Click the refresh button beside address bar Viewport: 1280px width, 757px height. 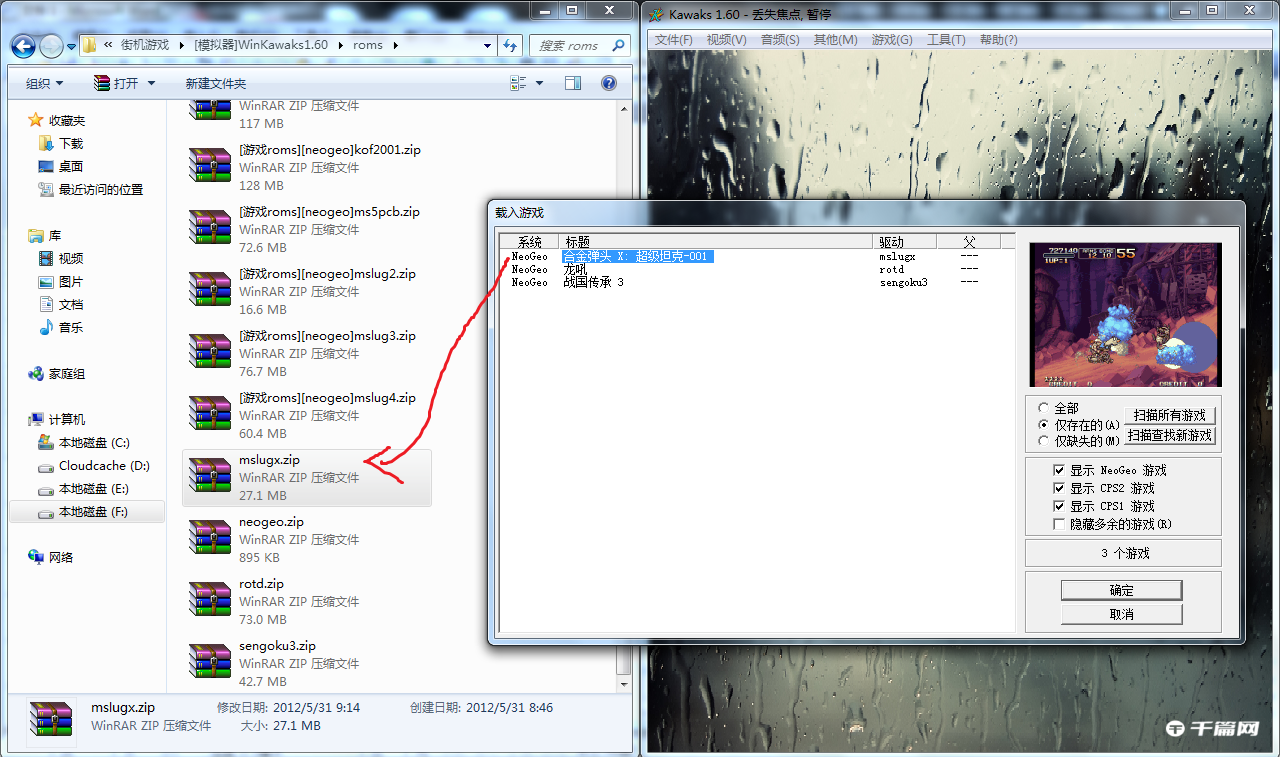[511, 46]
